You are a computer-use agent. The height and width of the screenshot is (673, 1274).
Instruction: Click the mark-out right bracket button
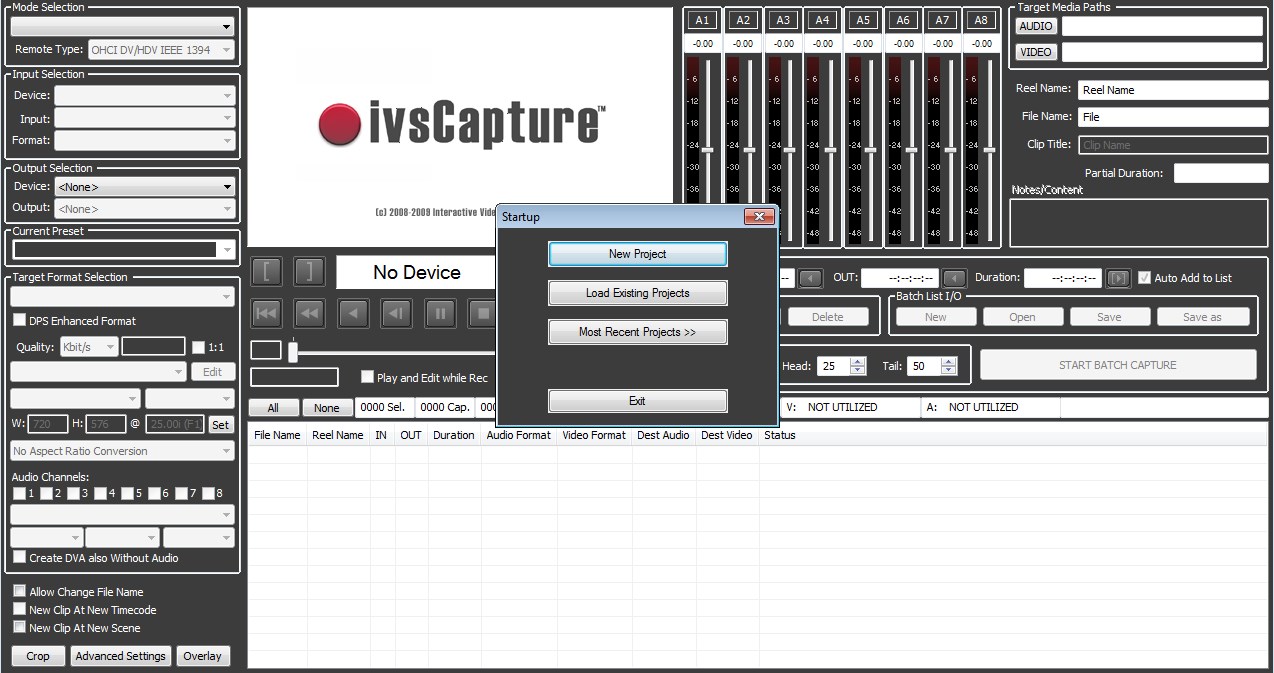point(310,272)
